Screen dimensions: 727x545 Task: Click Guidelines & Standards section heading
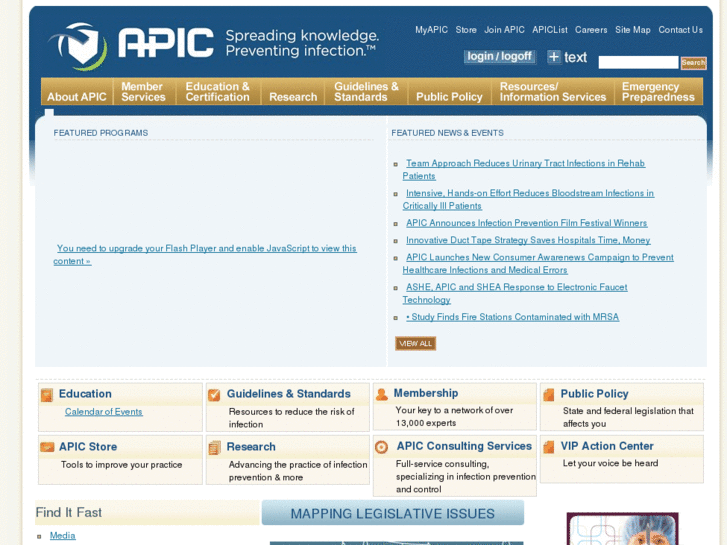[x=288, y=394]
